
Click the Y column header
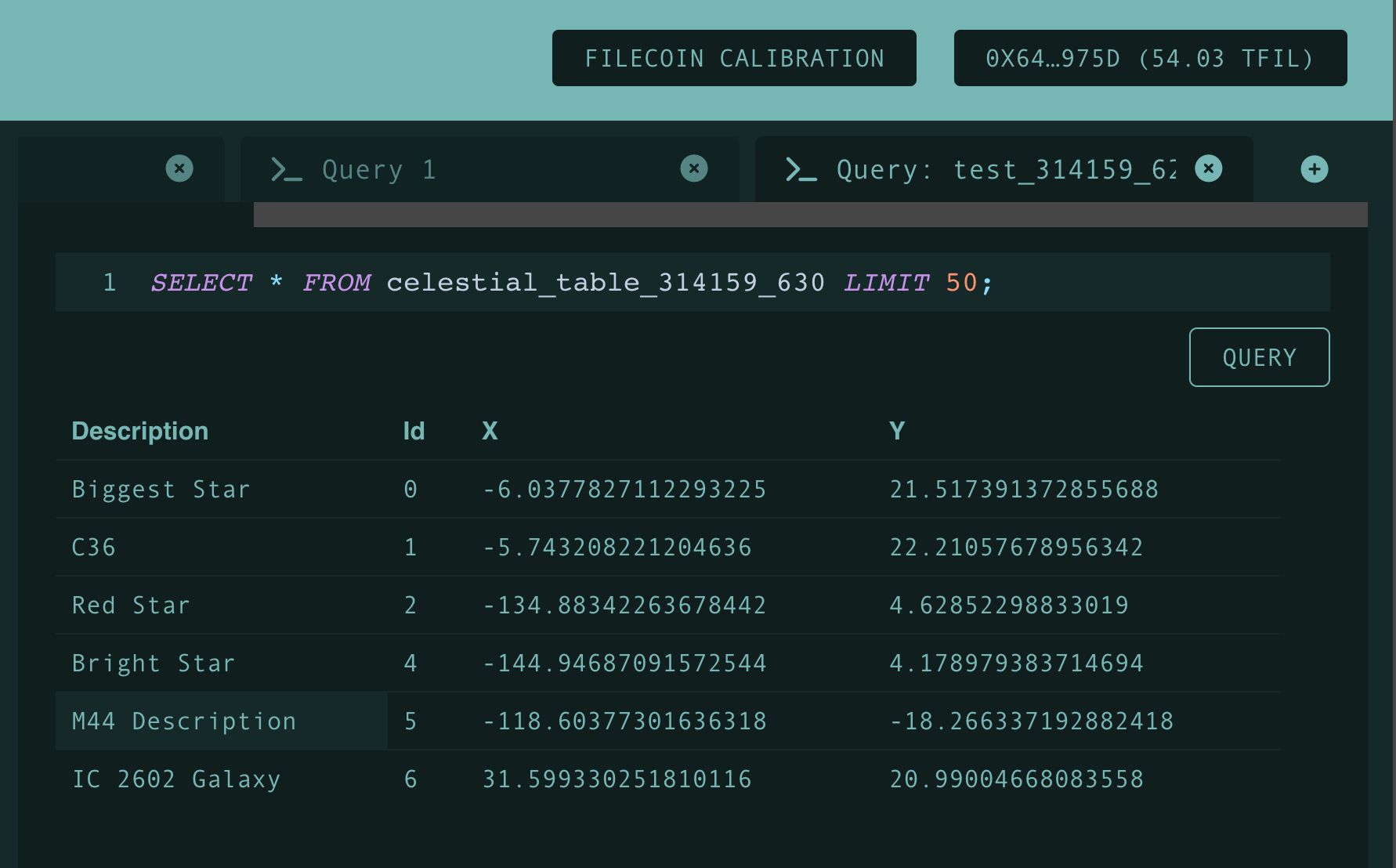coord(897,431)
